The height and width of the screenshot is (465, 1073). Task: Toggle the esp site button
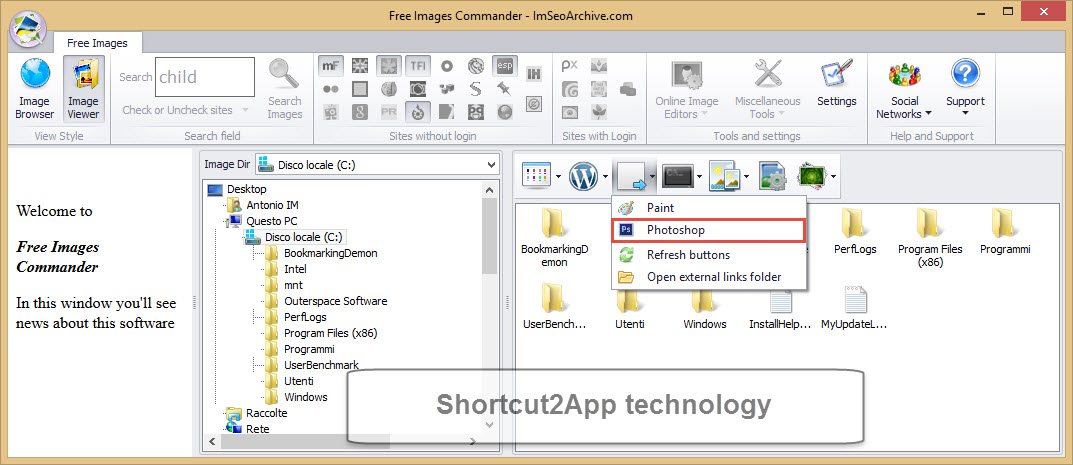(505, 66)
